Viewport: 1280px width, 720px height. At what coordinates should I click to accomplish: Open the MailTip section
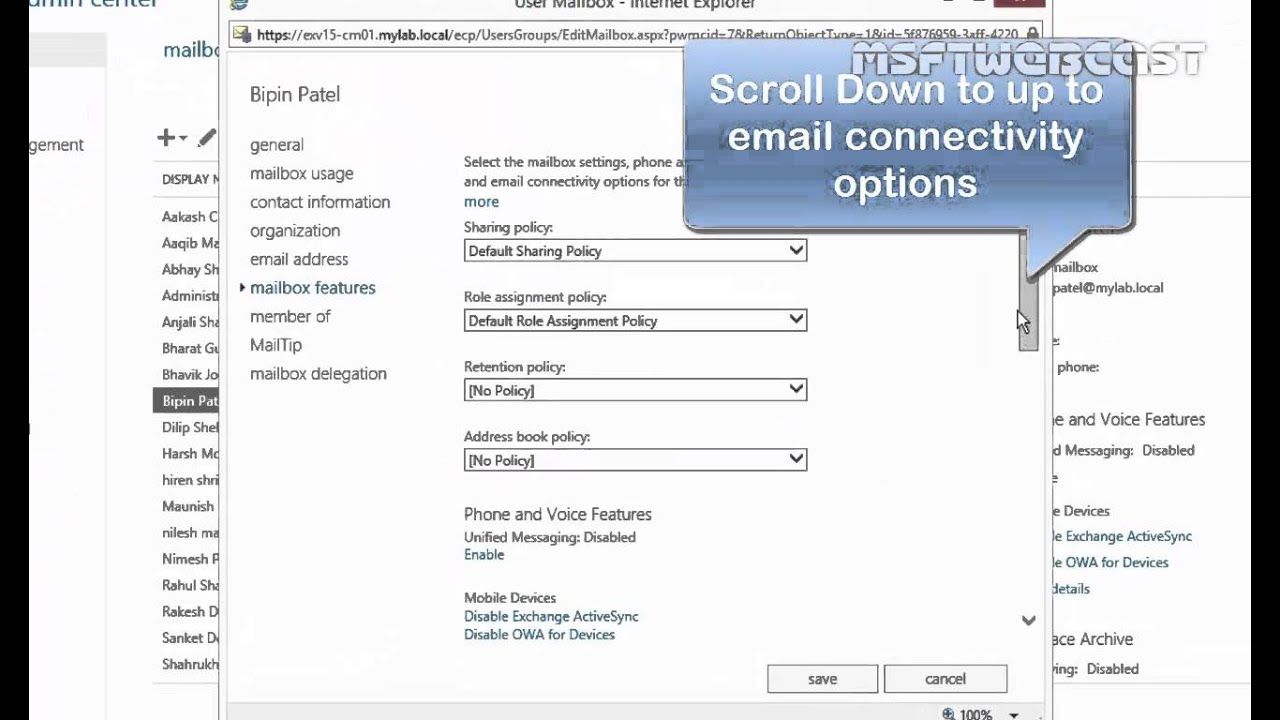(276, 345)
